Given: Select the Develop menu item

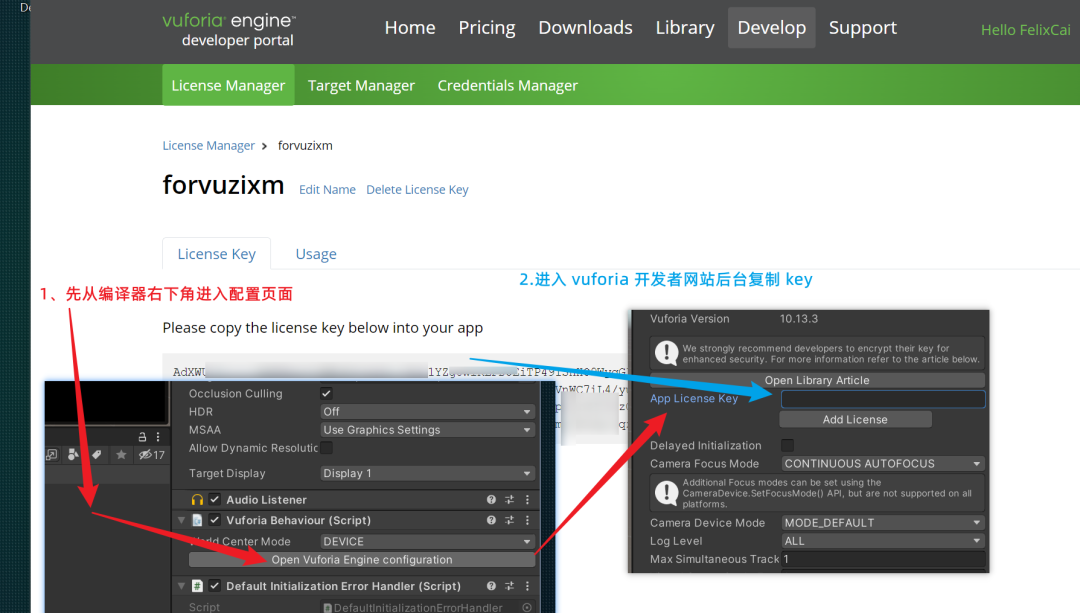Looking at the screenshot, I should pos(771,28).
